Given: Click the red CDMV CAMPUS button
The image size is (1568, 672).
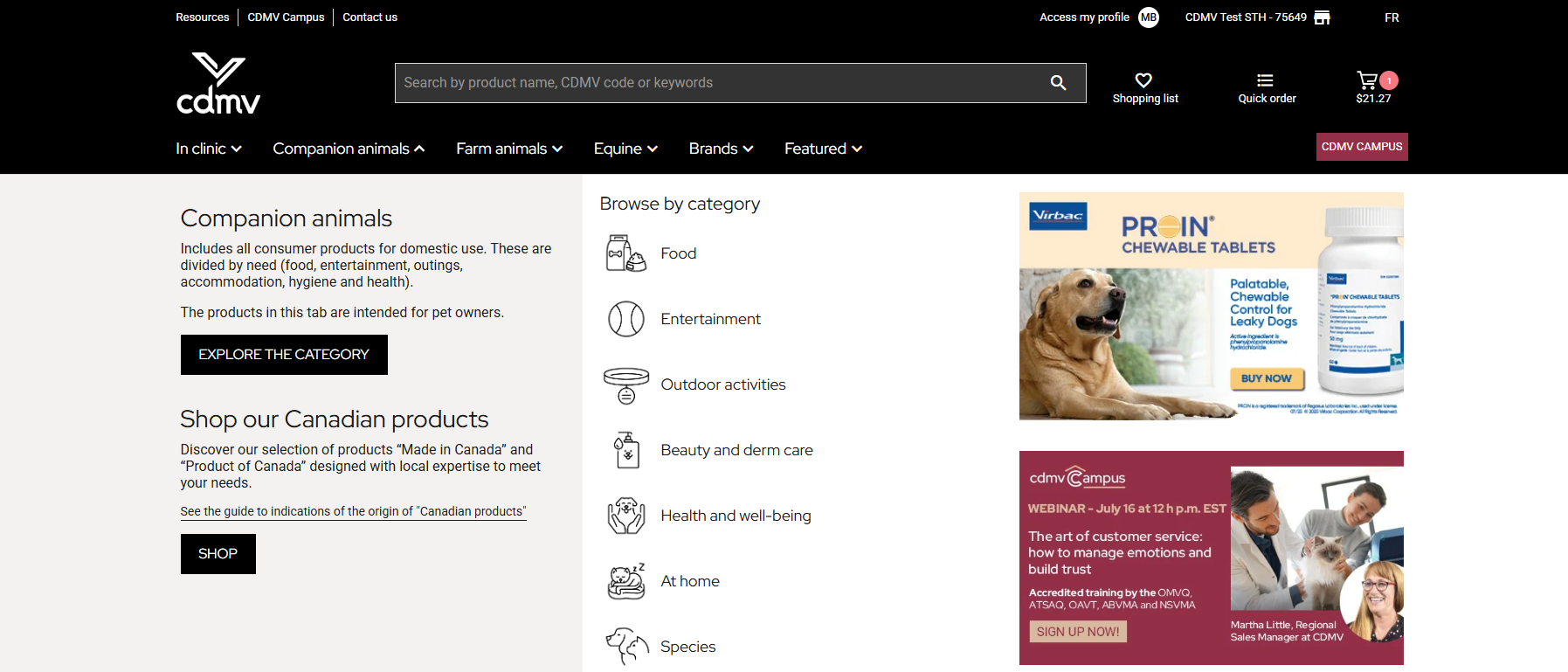Looking at the screenshot, I should click(x=1362, y=147).
